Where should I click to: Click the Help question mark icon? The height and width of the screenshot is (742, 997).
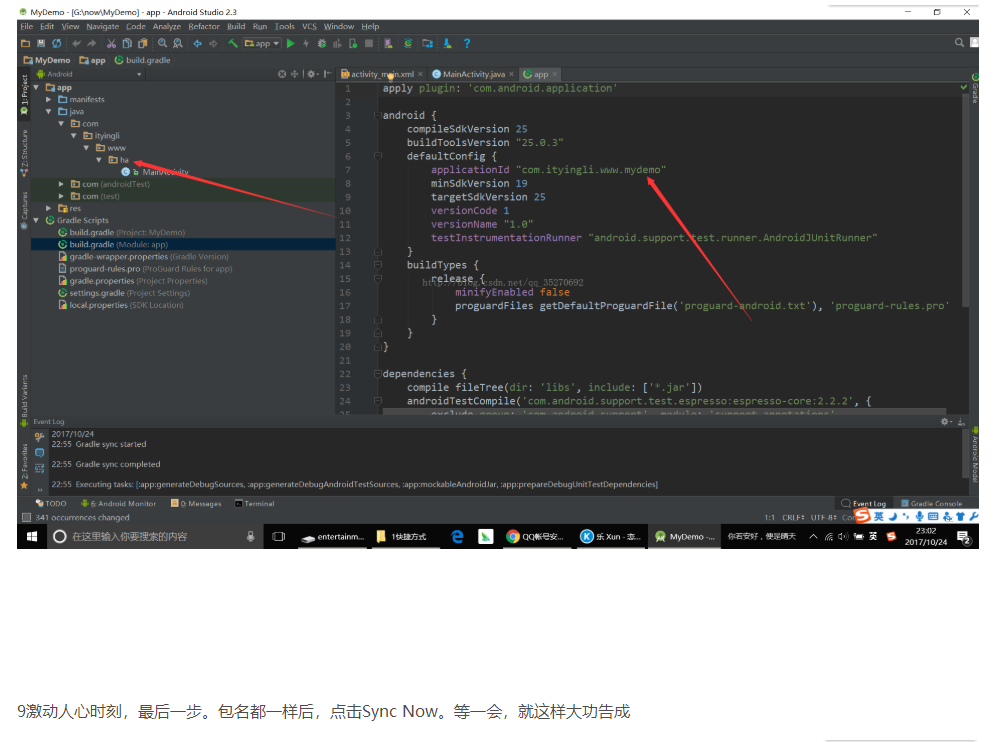point(466,44)
